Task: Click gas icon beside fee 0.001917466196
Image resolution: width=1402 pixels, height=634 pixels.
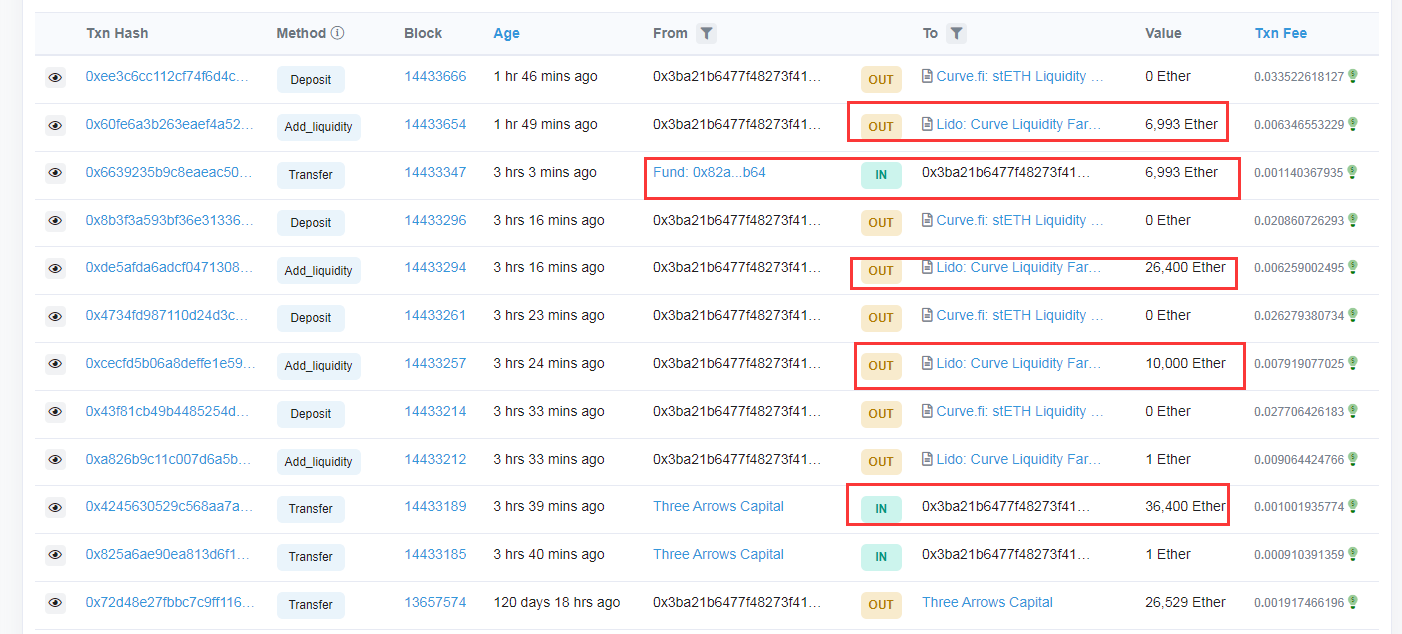Action: [x=1353, y=602]
